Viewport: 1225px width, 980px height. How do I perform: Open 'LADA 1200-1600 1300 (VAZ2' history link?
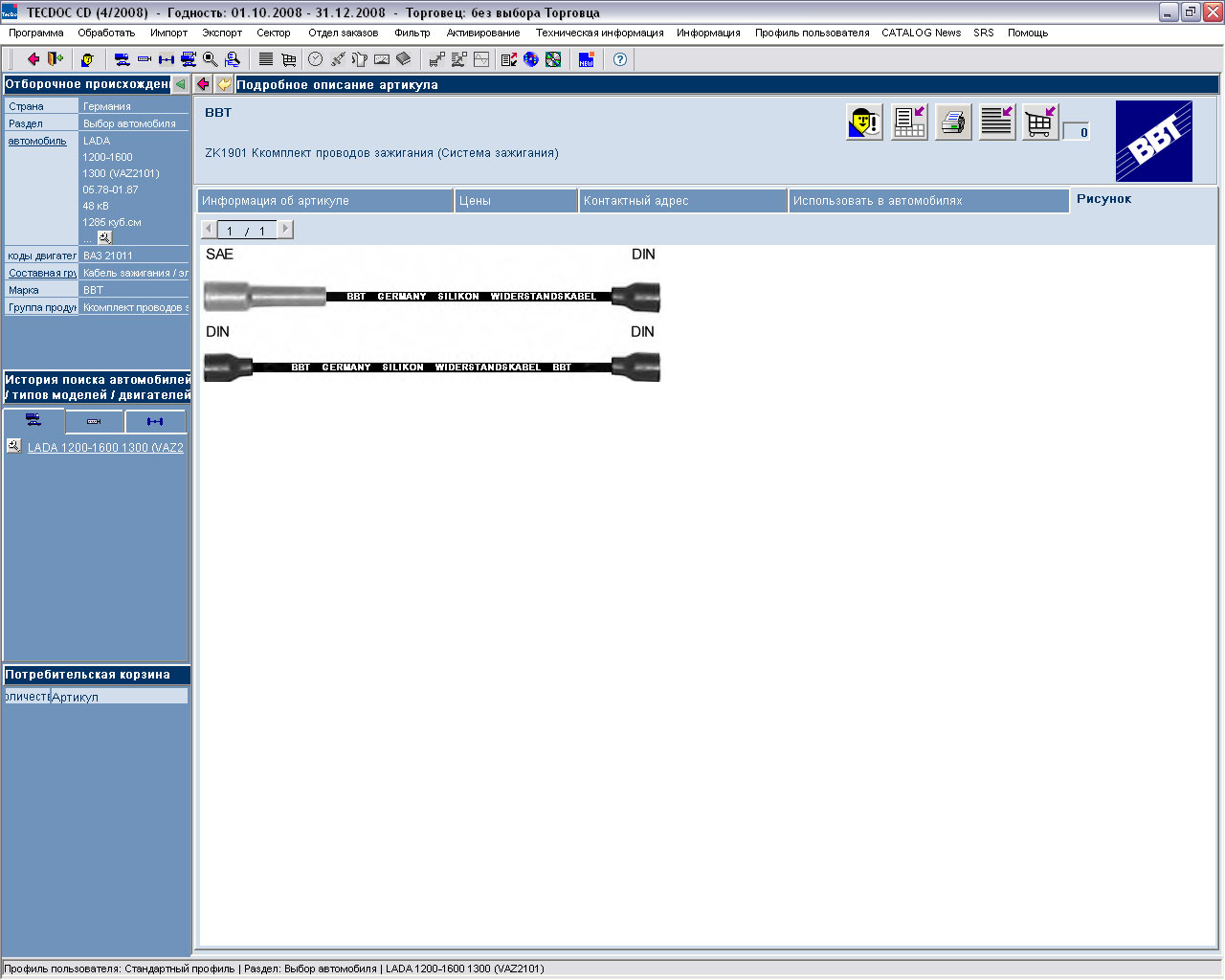[x=105, y=447]
